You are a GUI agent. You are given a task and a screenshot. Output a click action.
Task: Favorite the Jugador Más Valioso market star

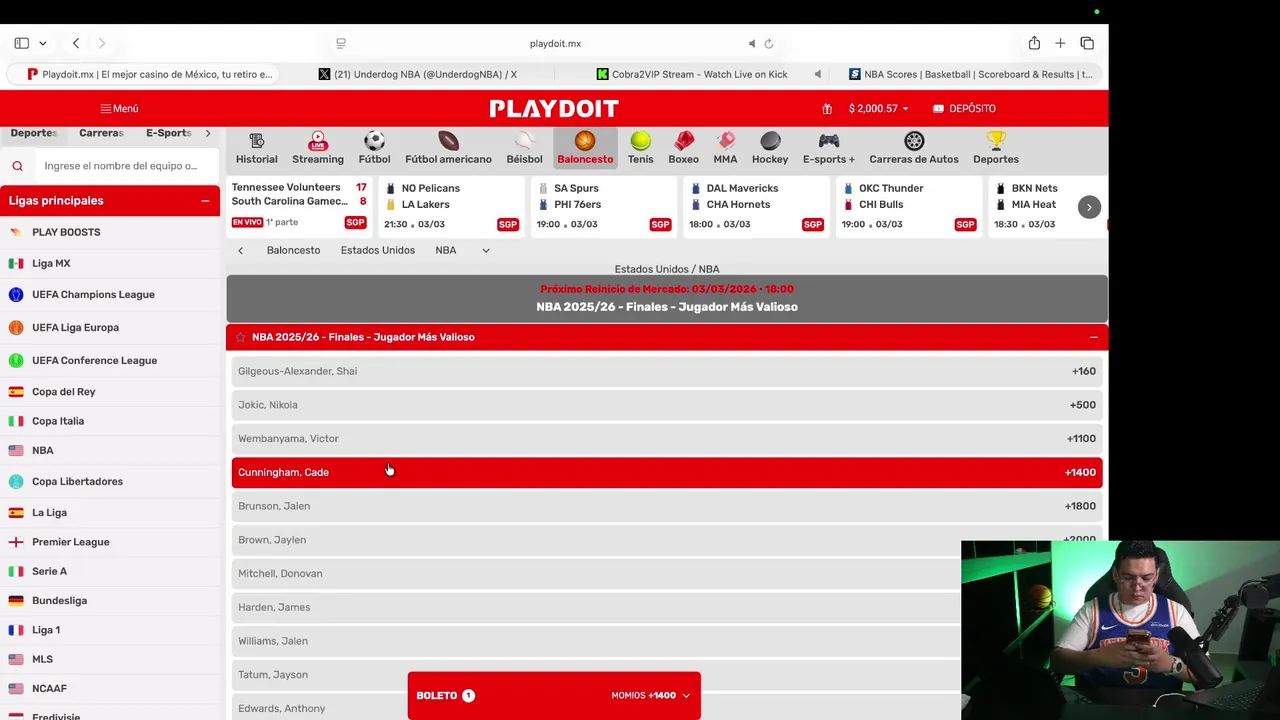(240, 337)
